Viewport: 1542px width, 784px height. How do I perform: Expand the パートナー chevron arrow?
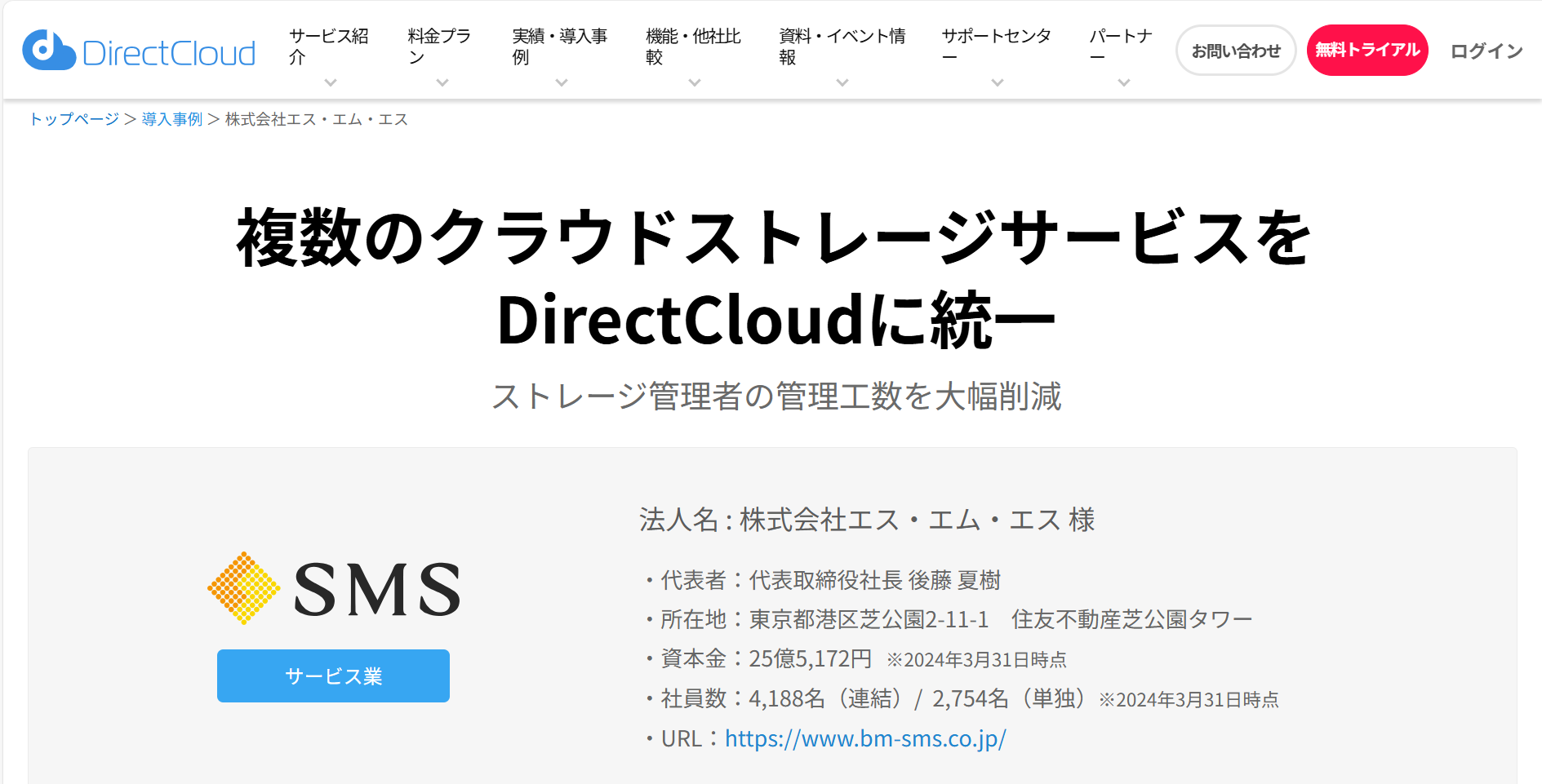pos(1124,82)
